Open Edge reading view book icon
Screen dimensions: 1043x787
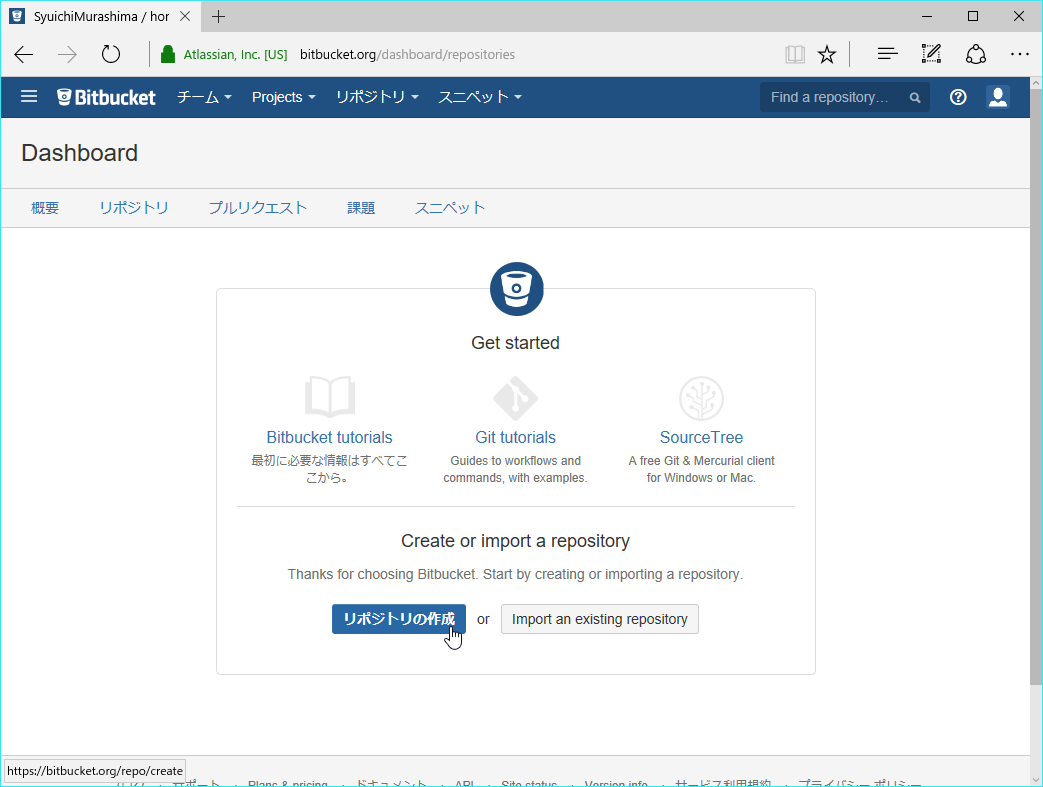tap(795, 55)
